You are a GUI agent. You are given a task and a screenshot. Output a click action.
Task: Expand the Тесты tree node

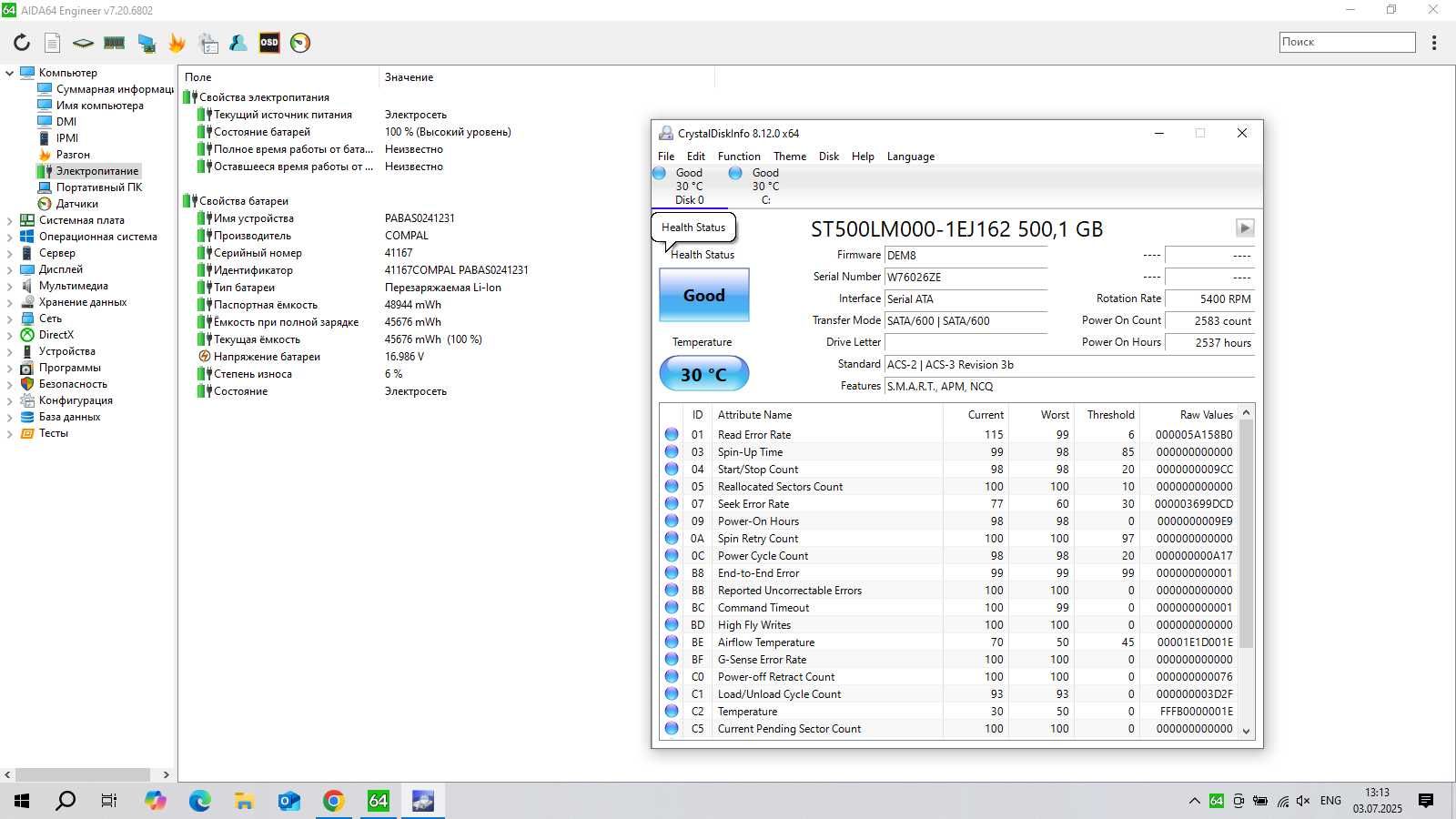pos(9,433)
